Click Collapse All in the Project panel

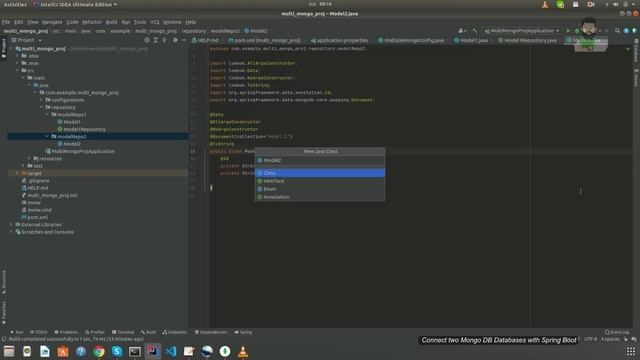pos(164,40)
